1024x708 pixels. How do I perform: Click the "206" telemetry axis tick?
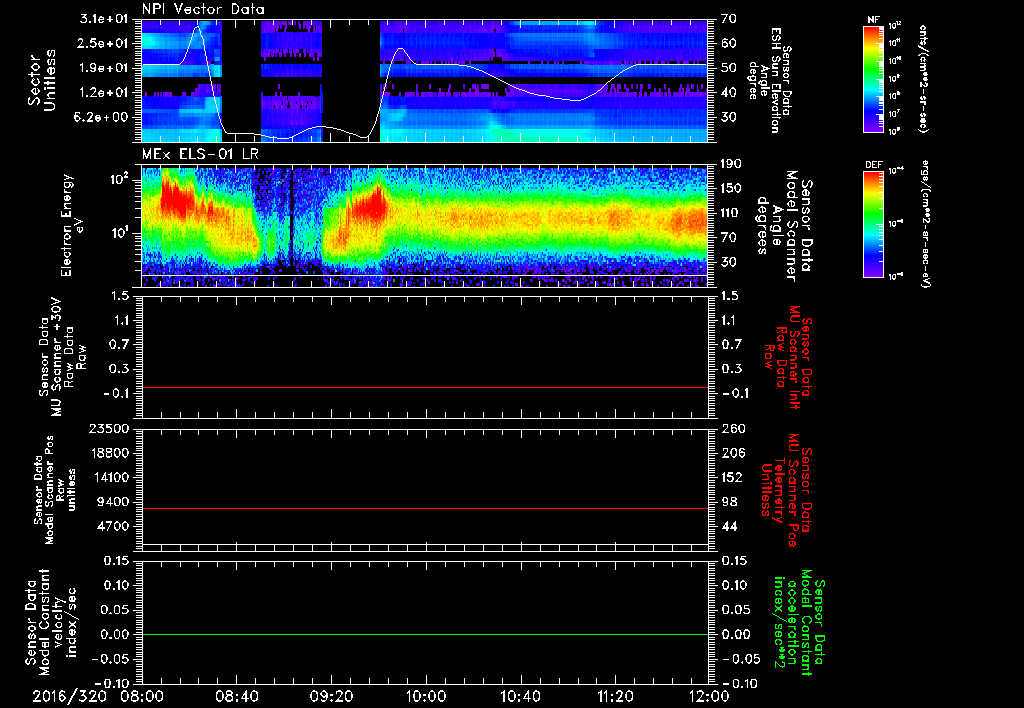tap(731, 453)
